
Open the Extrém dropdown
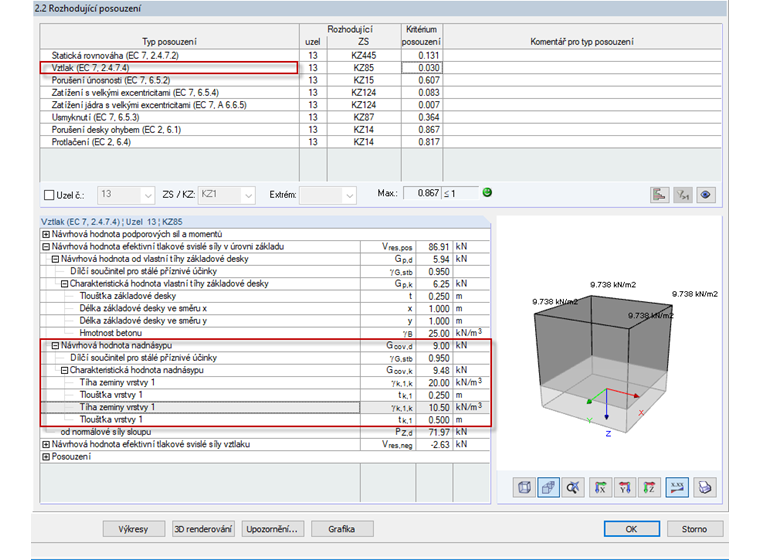coord(328,195)
